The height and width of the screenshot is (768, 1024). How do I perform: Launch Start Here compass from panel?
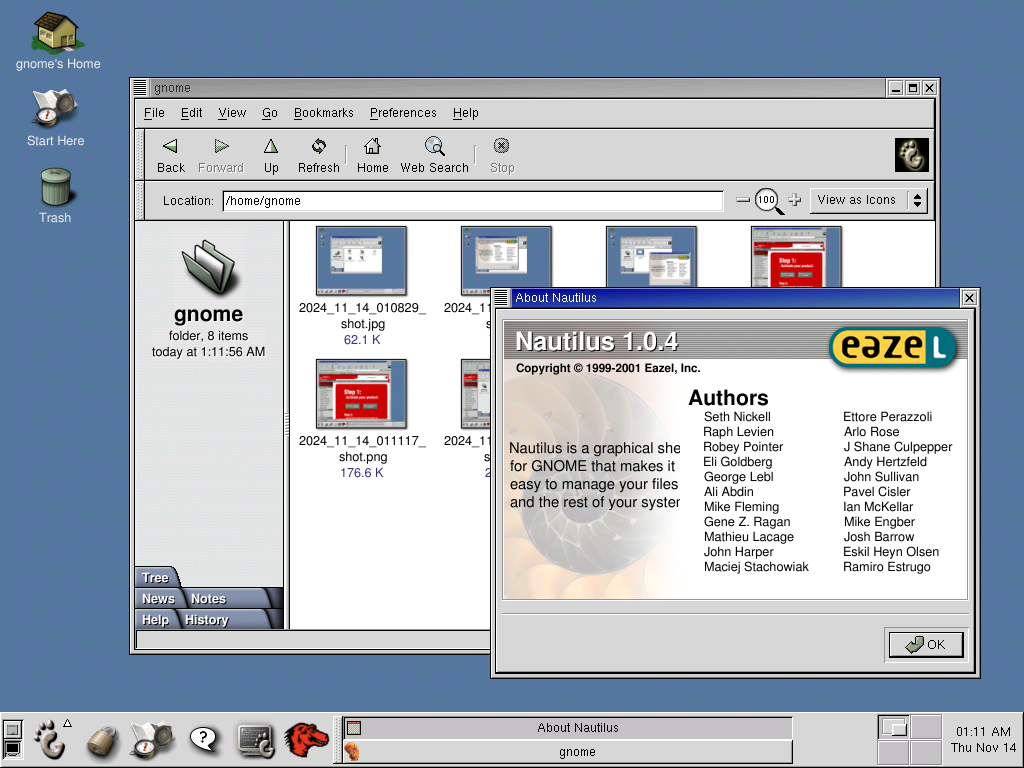[x=152, y=740]
